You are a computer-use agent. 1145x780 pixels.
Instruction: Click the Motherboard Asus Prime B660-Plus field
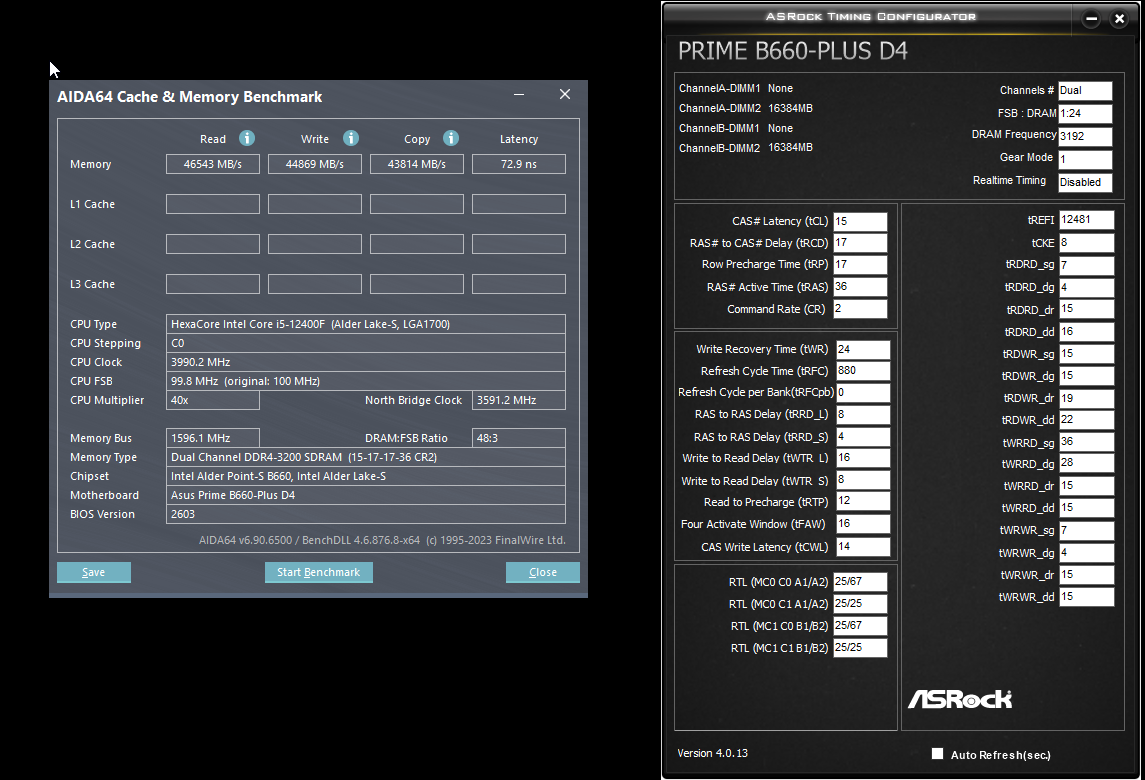[365, 495]
